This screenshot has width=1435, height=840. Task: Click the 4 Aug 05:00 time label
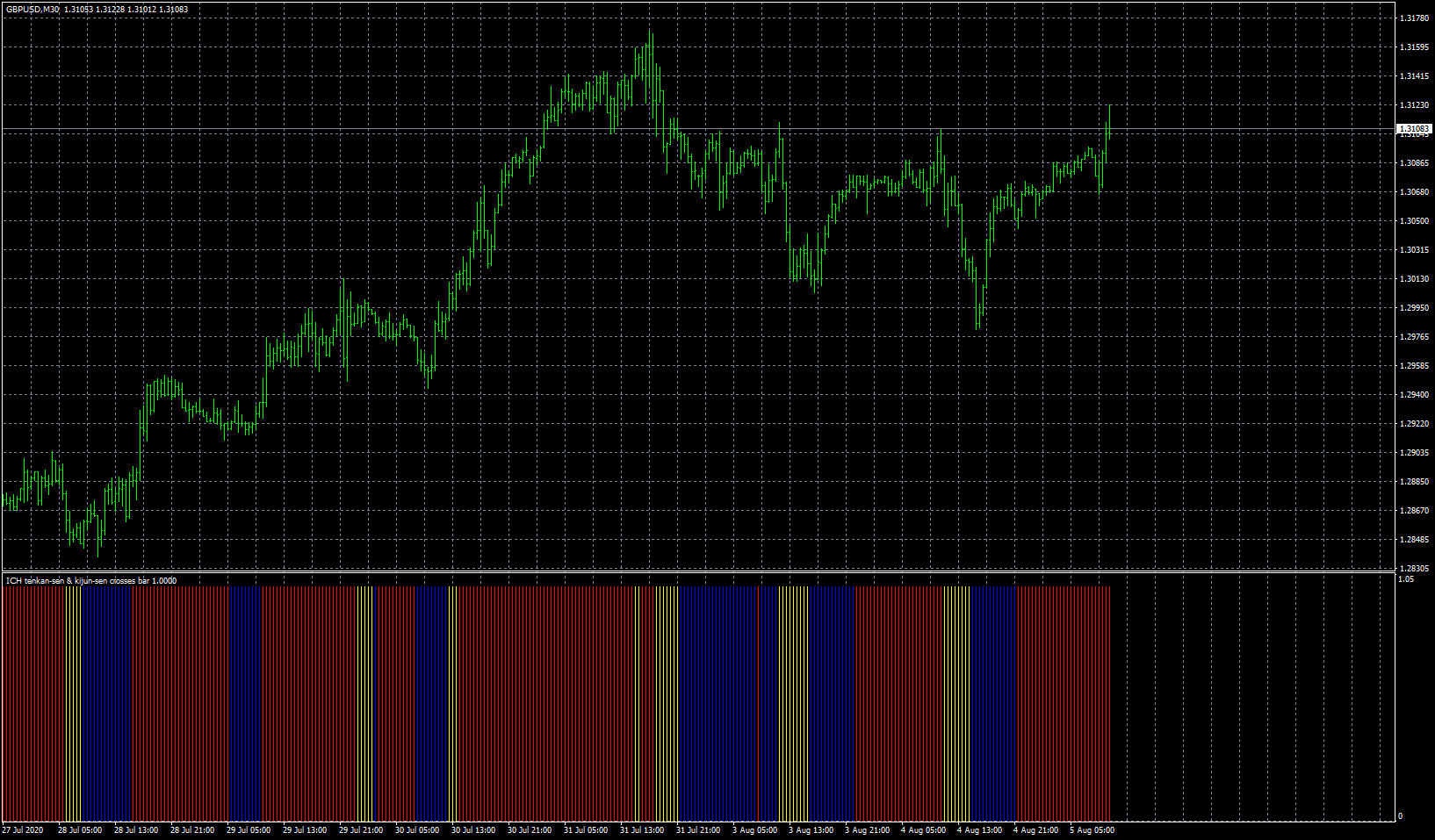coord(923,830)
